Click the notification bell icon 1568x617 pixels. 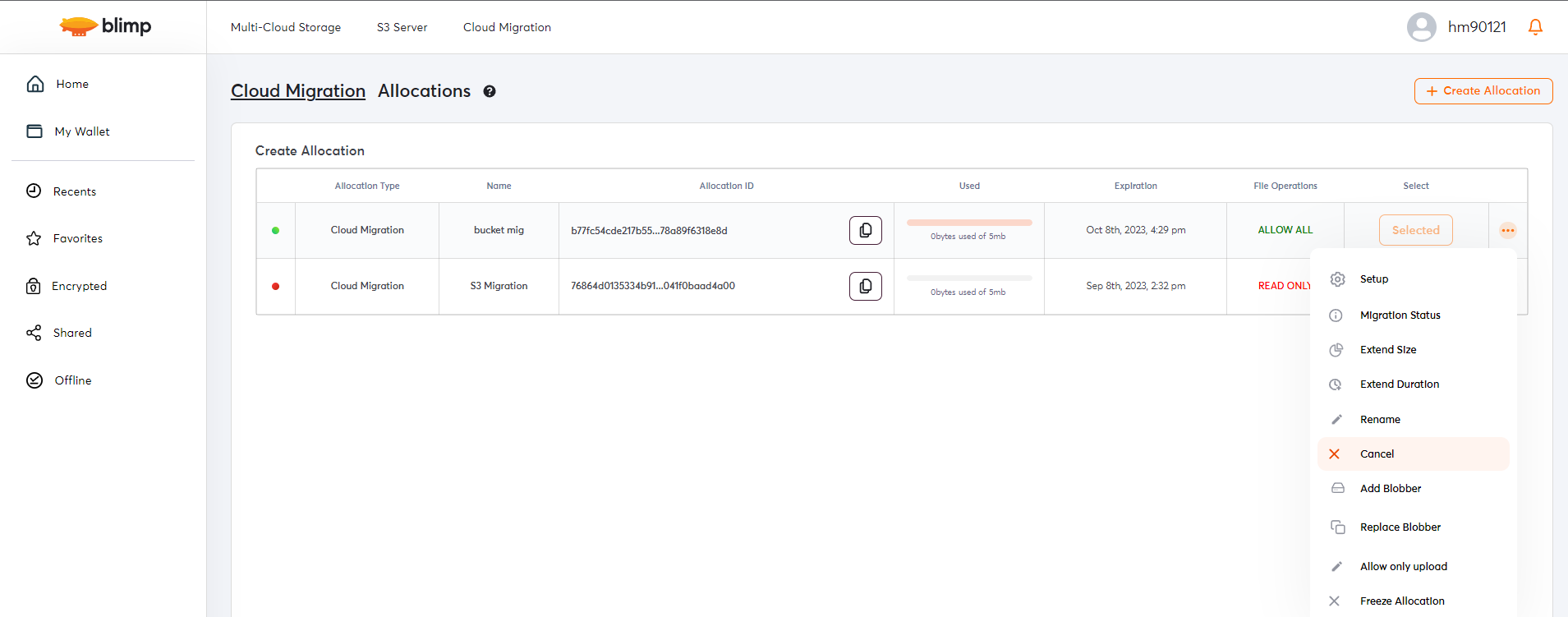point(1534,27)
